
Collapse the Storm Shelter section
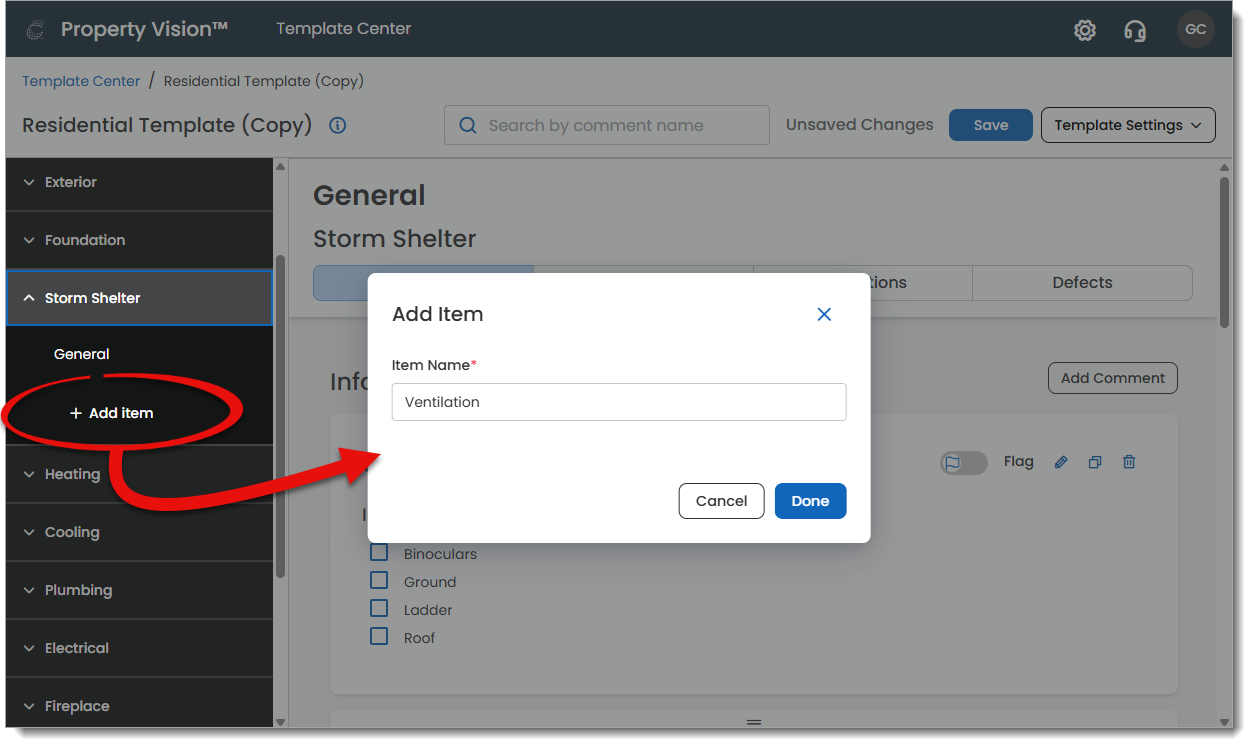pyautogui.click(x=29, y=298)
